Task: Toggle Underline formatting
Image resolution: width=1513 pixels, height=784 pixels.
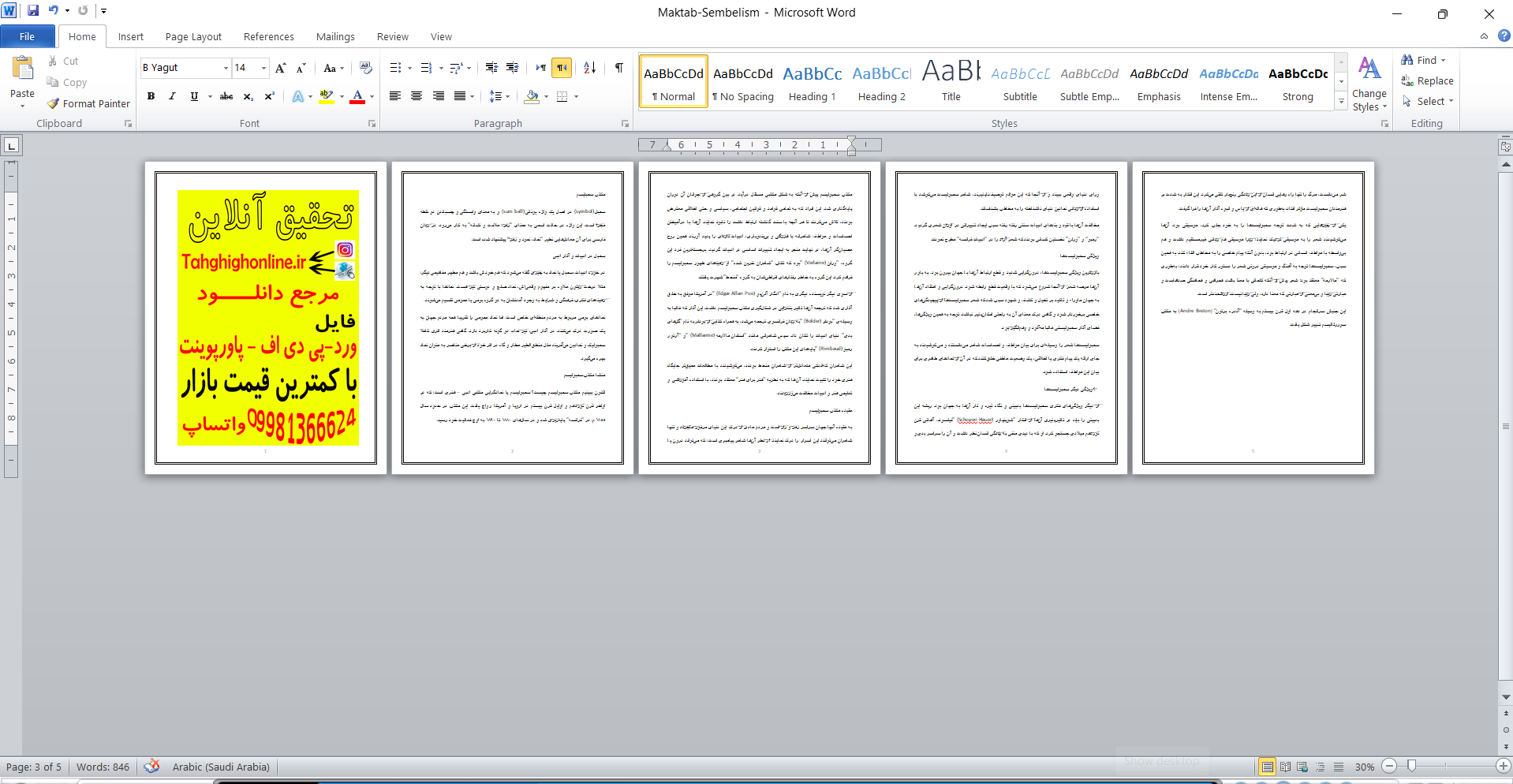Action: 194,96
